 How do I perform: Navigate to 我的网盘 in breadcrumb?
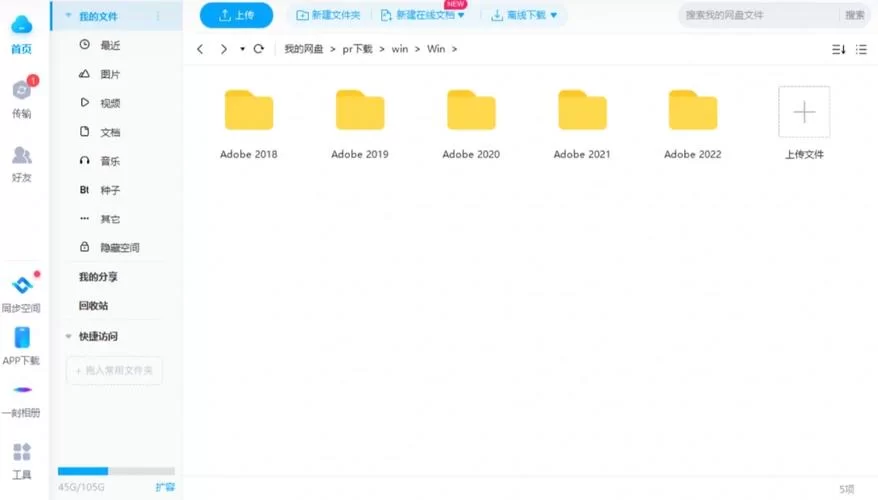pos(303,49)
